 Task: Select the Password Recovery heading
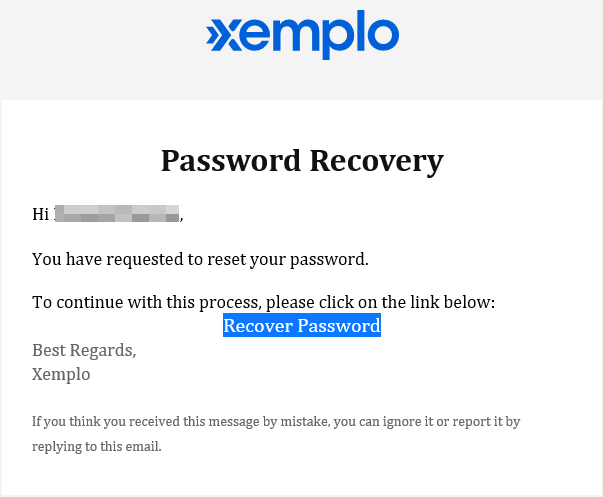point(302,161)
